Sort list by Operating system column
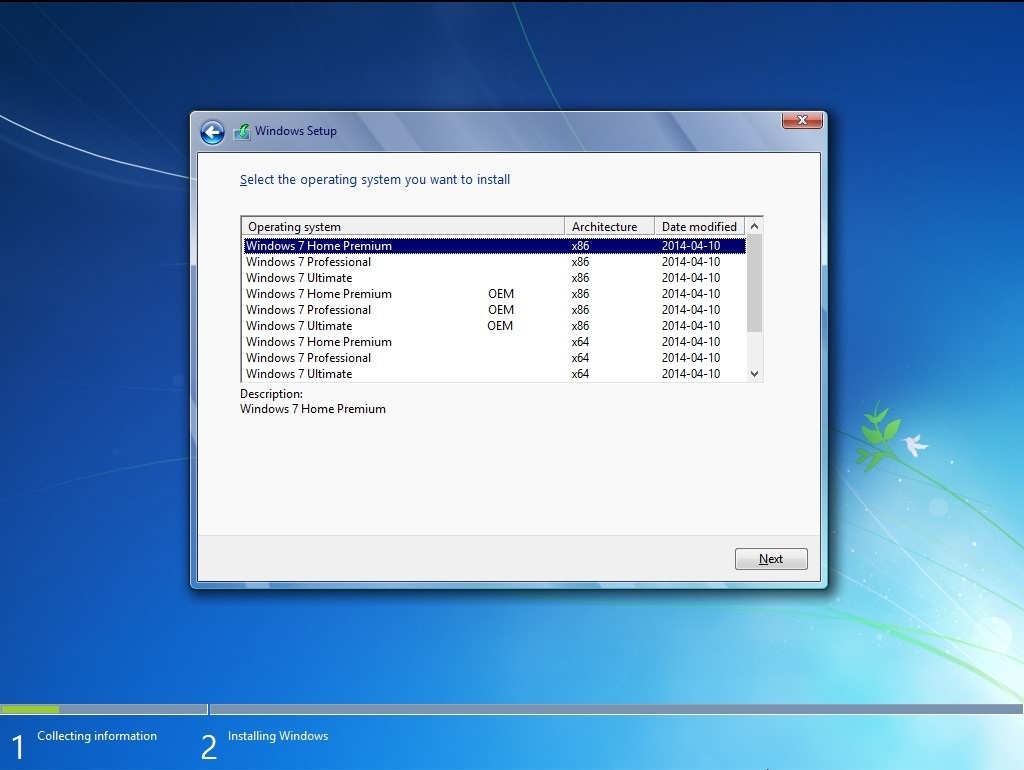This screenshot has width=1024, height=770. (400, 226)
